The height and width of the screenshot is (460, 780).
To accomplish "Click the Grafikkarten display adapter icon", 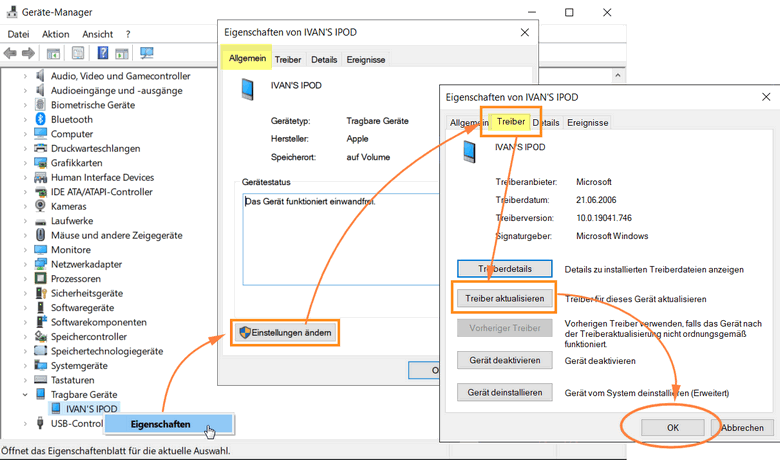I will point(41,163).
